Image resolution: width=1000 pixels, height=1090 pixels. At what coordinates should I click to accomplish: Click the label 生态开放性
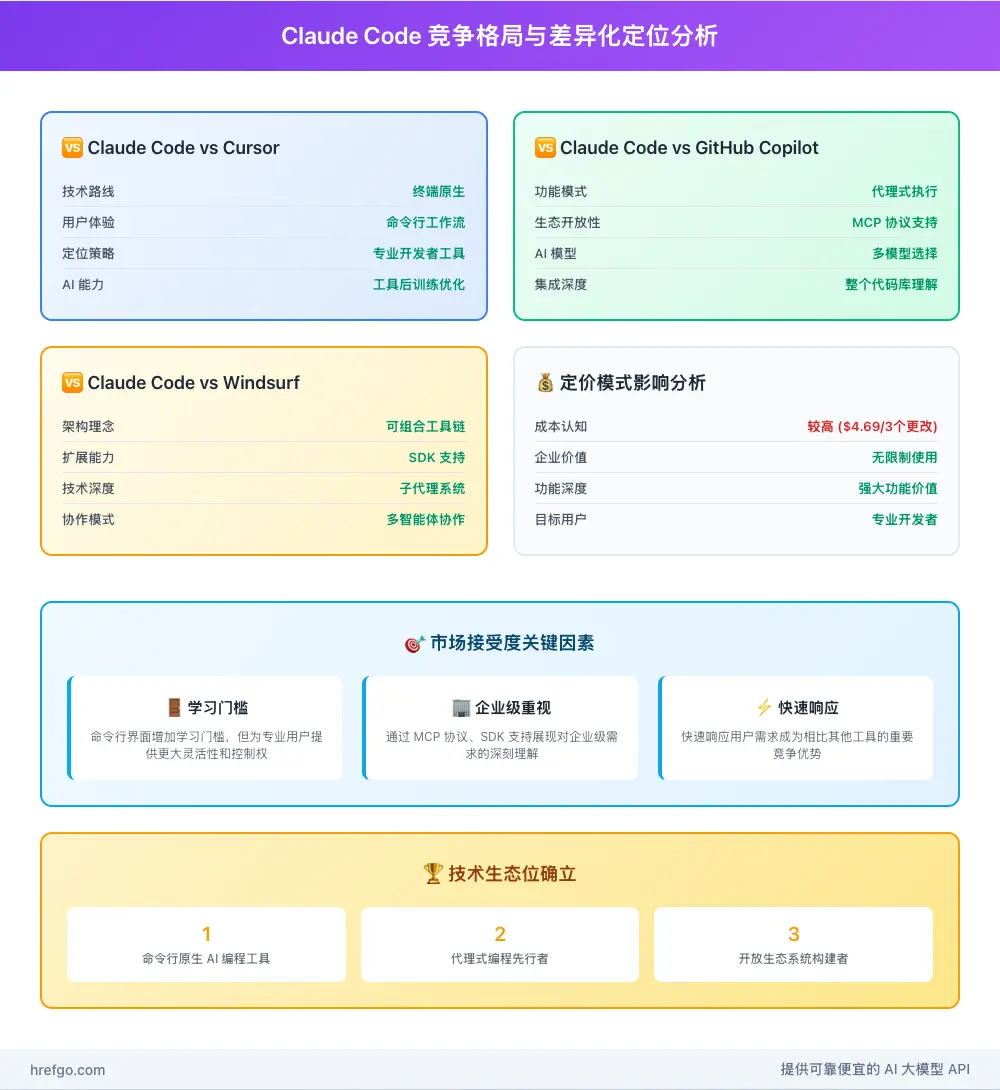567,222
